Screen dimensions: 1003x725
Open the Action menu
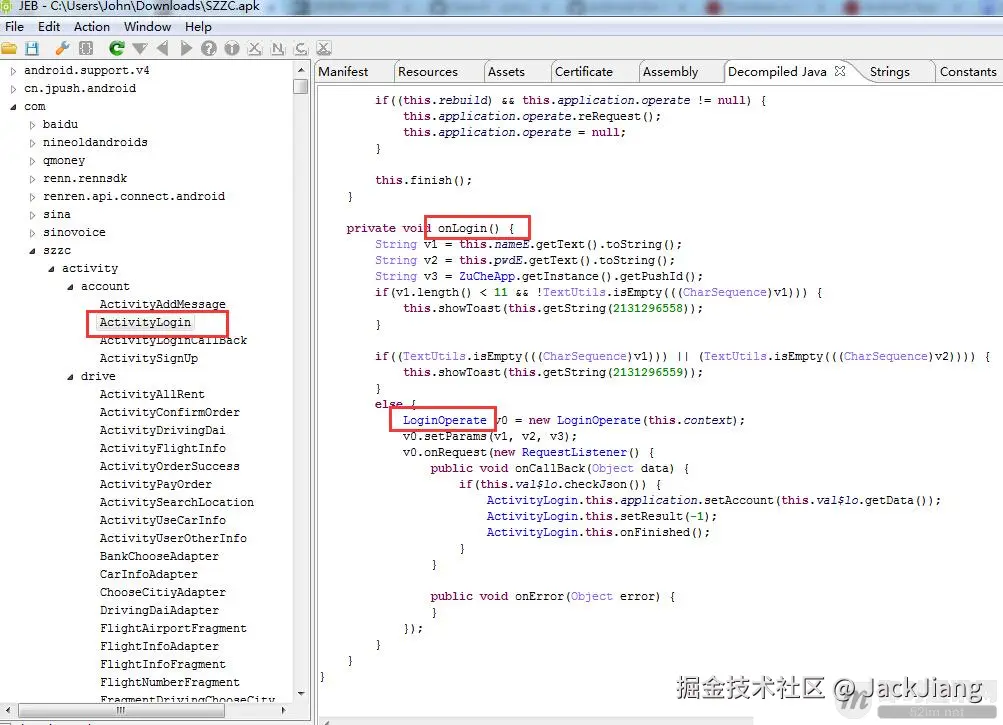click(91, 27)
